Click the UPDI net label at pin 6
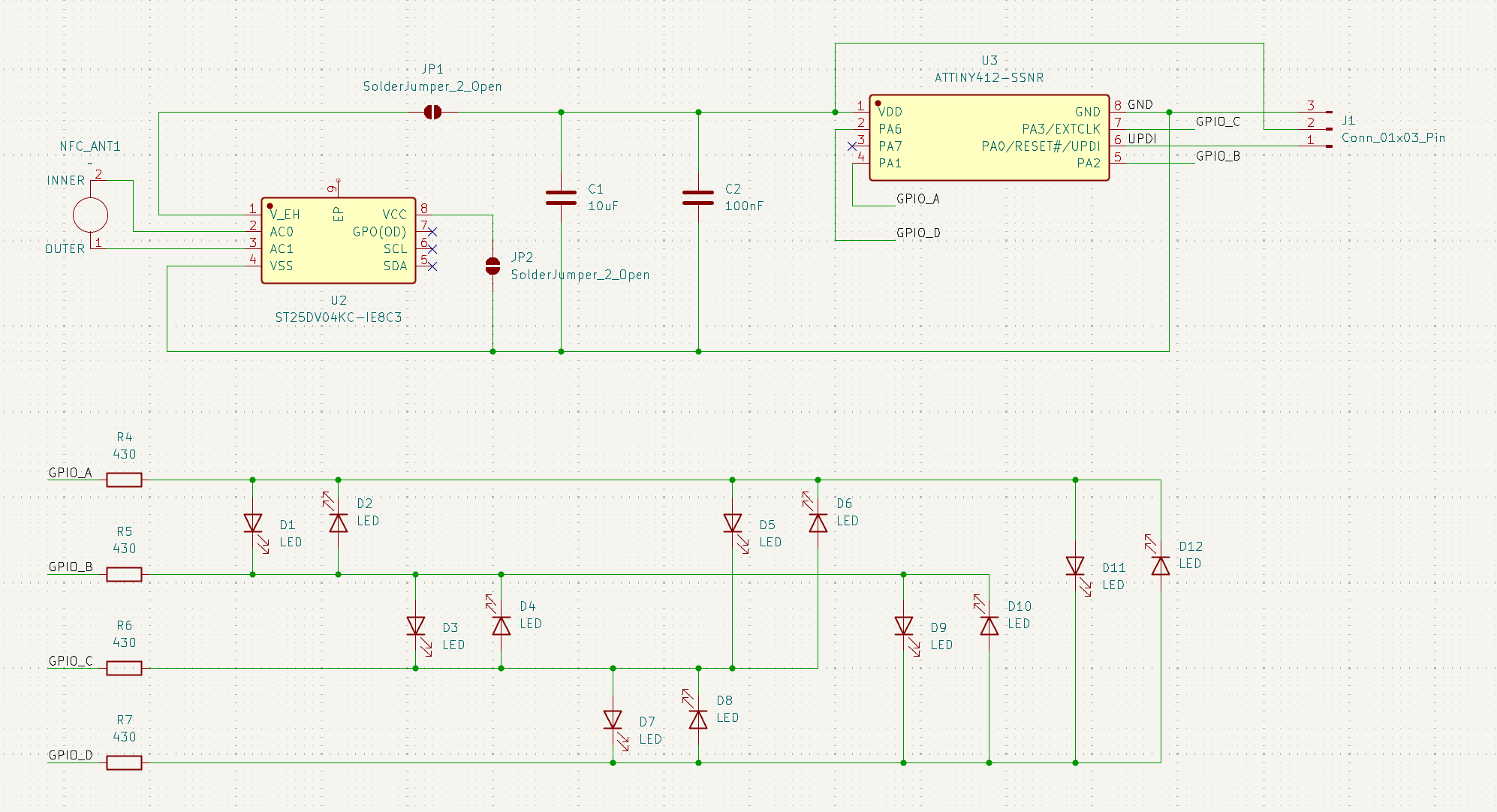The image size is (1497, 812). 1142,139
